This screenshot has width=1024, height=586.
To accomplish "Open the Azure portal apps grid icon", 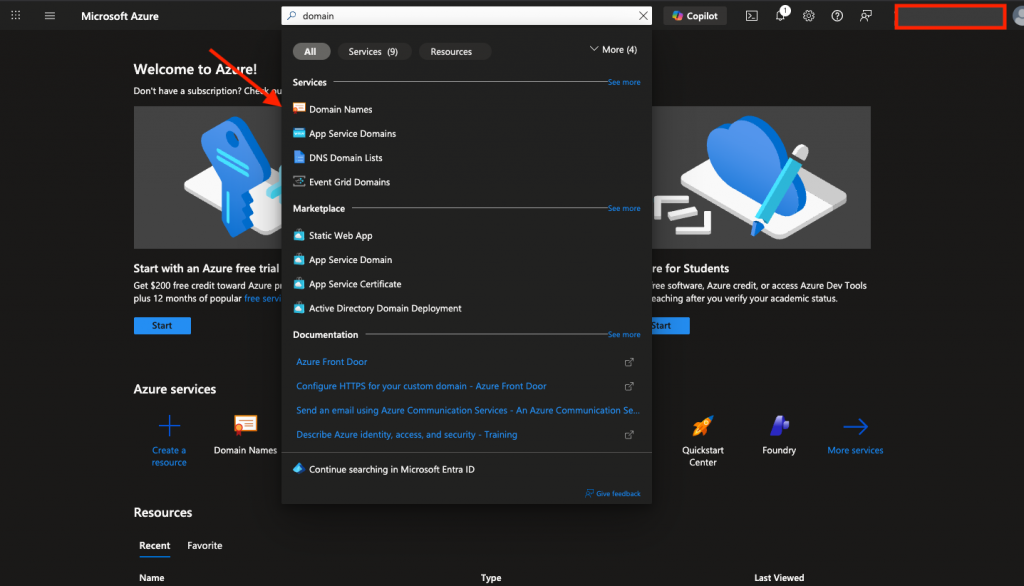I will [16, 15].
